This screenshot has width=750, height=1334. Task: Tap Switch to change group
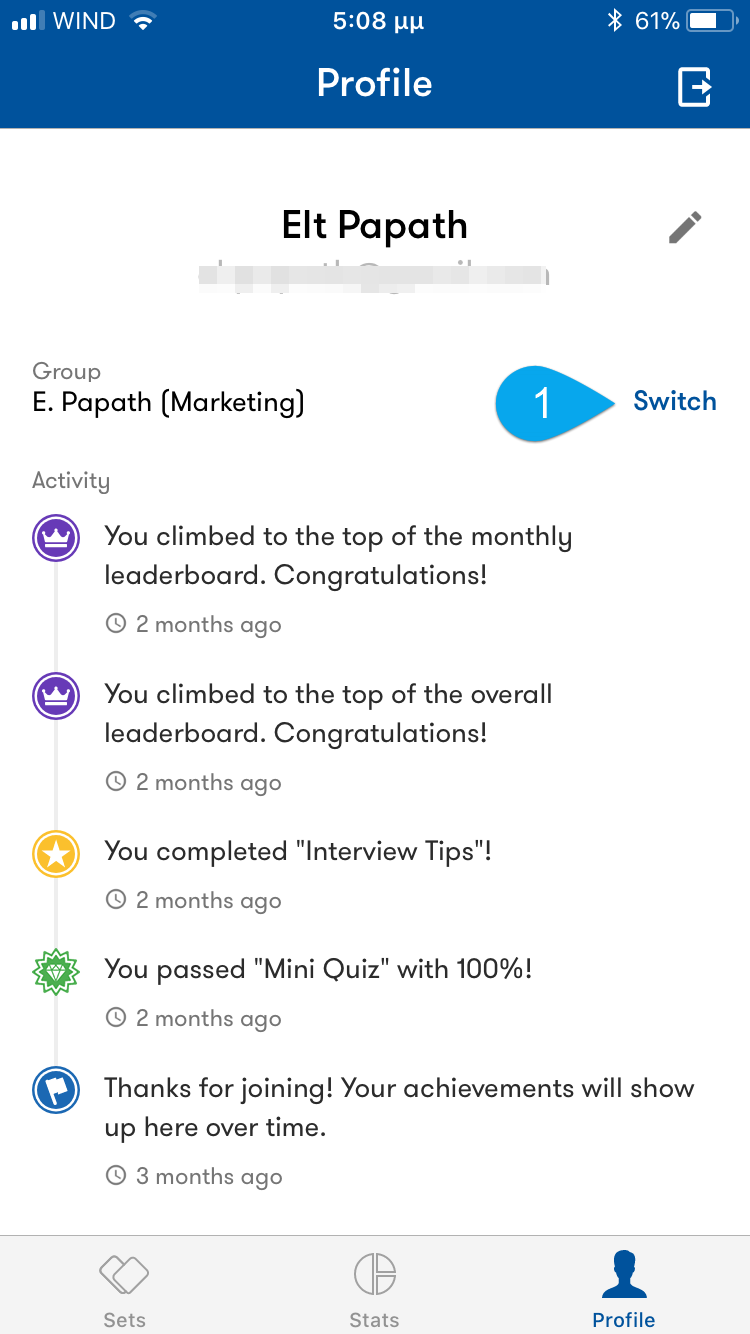pyautogui.click(x=675, y=401)
